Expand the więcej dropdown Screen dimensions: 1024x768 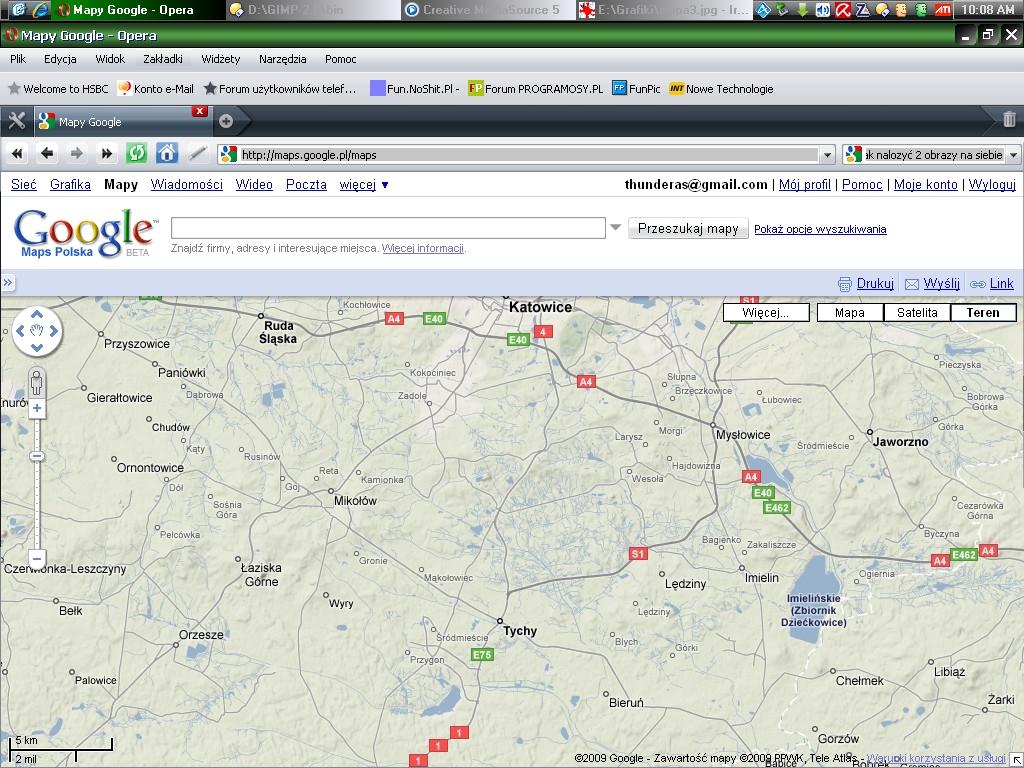click(364, 185)
